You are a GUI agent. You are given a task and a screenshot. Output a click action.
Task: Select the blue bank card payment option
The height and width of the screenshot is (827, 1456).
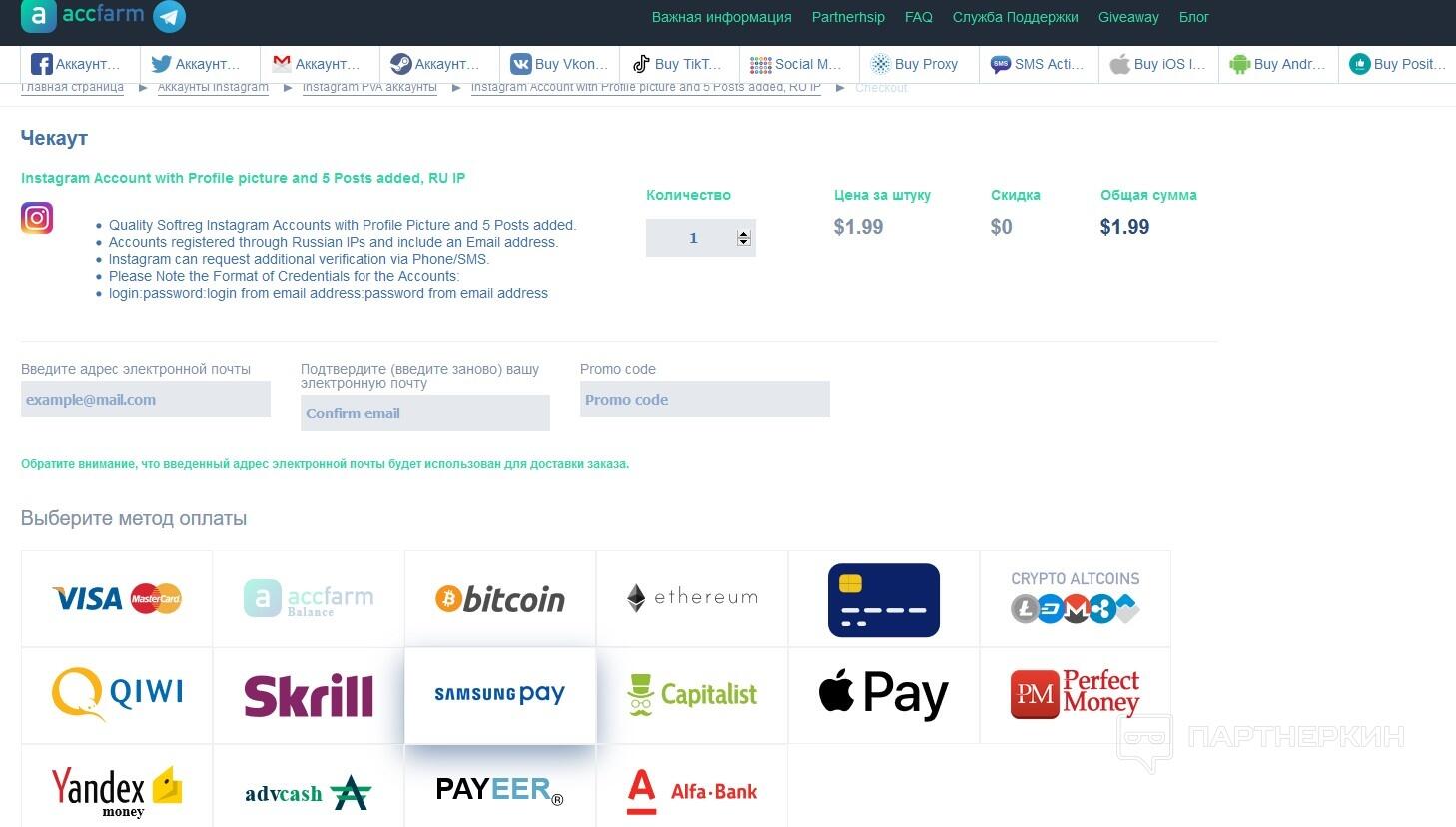click(884, 599)
